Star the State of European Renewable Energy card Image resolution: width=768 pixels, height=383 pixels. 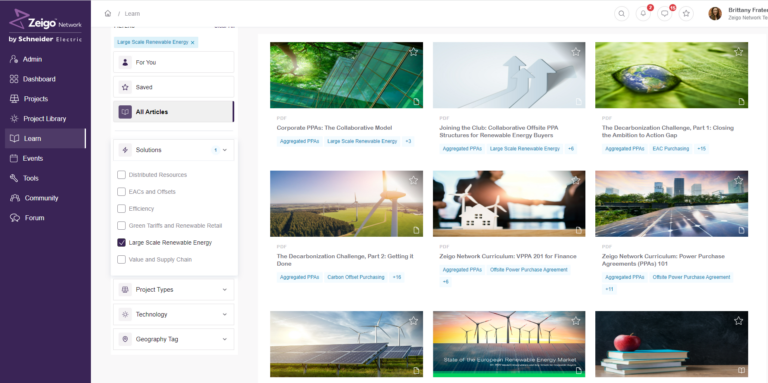[576, 321]
